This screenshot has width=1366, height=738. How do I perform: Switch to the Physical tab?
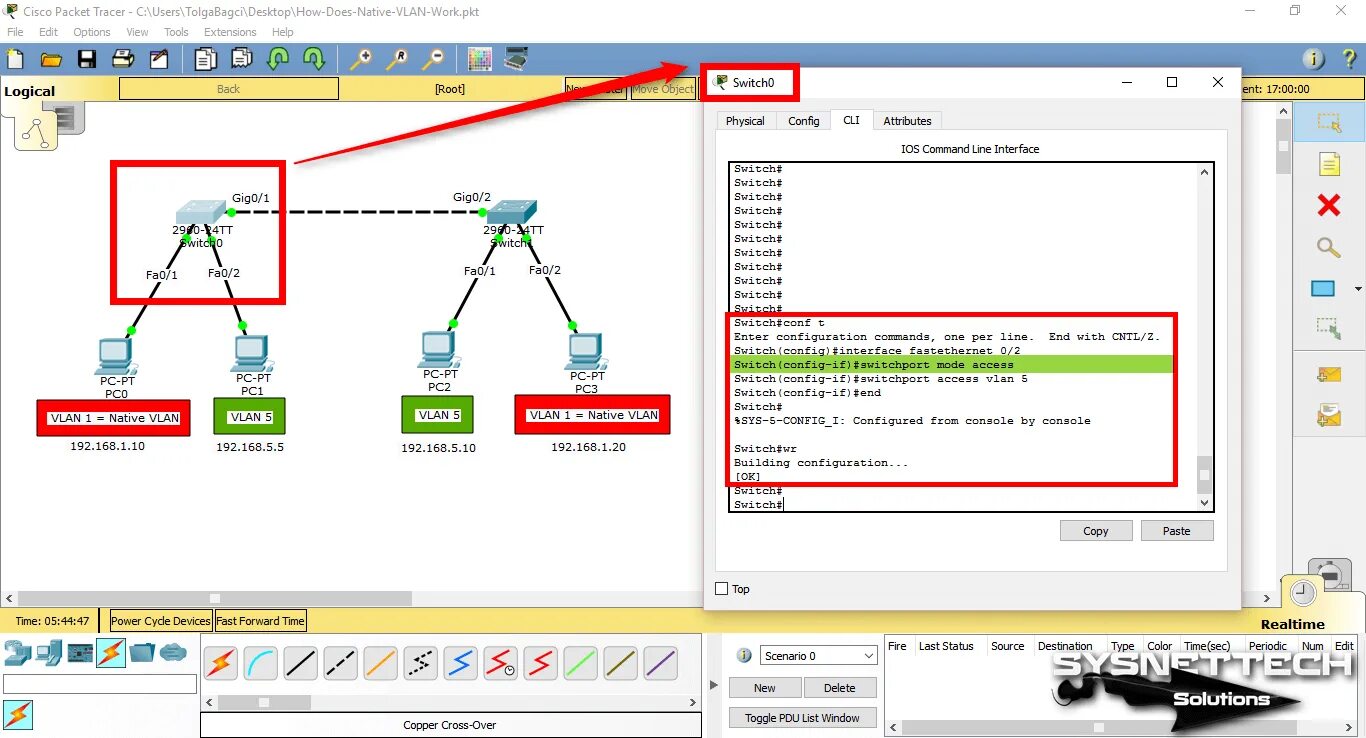[x=745, y=121]
